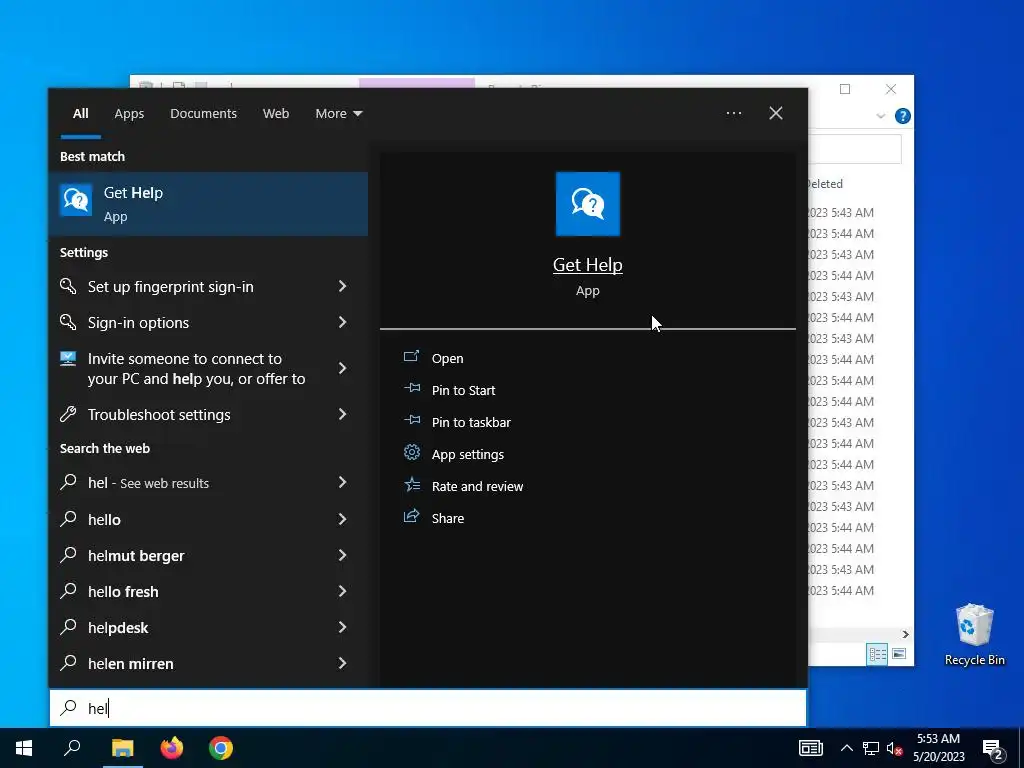Click the star icon for Rate and review
The height and width of the screenshot is (768, 1024).
(x=412, y=484)
